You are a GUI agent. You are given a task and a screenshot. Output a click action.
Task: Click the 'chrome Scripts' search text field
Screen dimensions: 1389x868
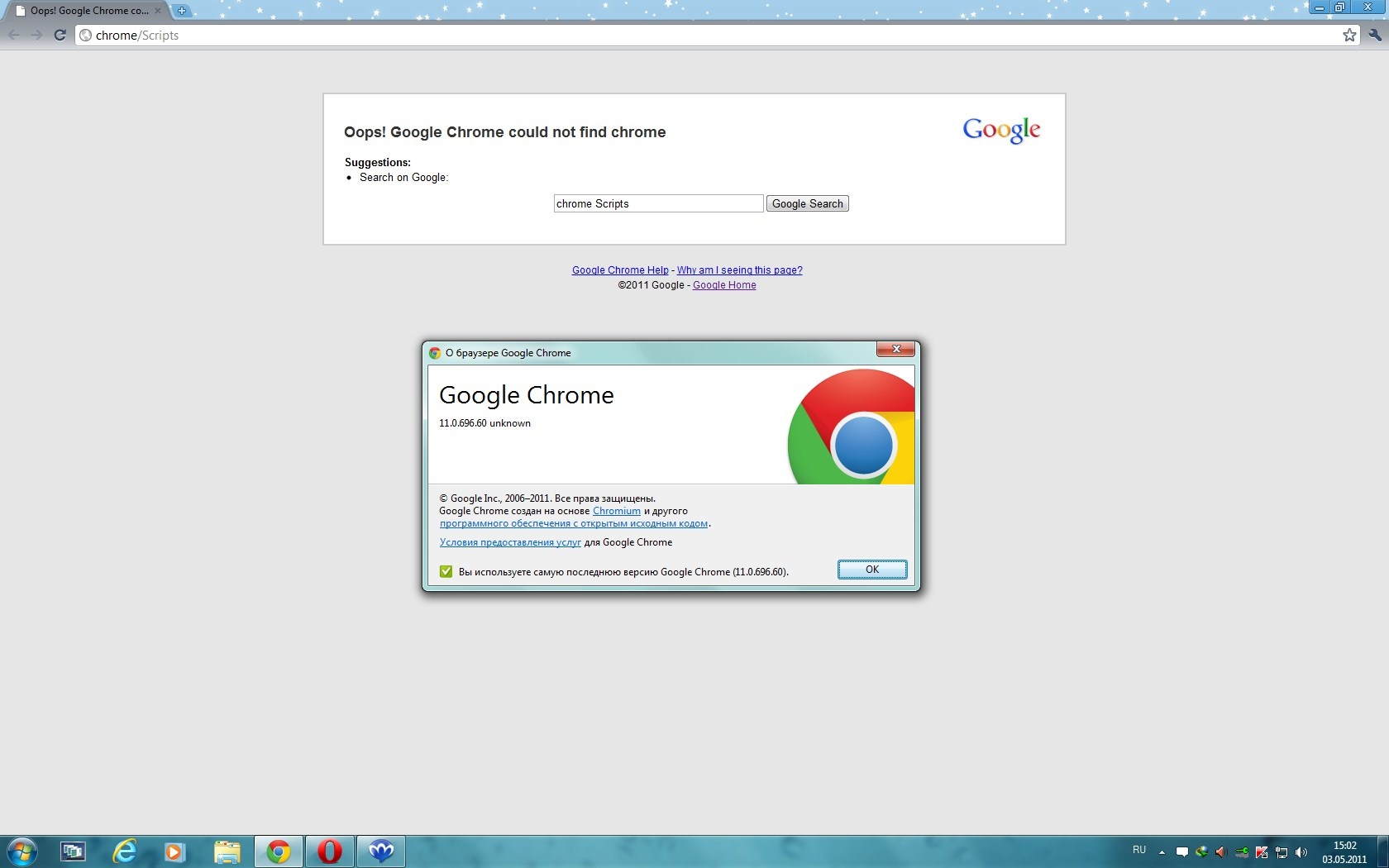point(658,203)
